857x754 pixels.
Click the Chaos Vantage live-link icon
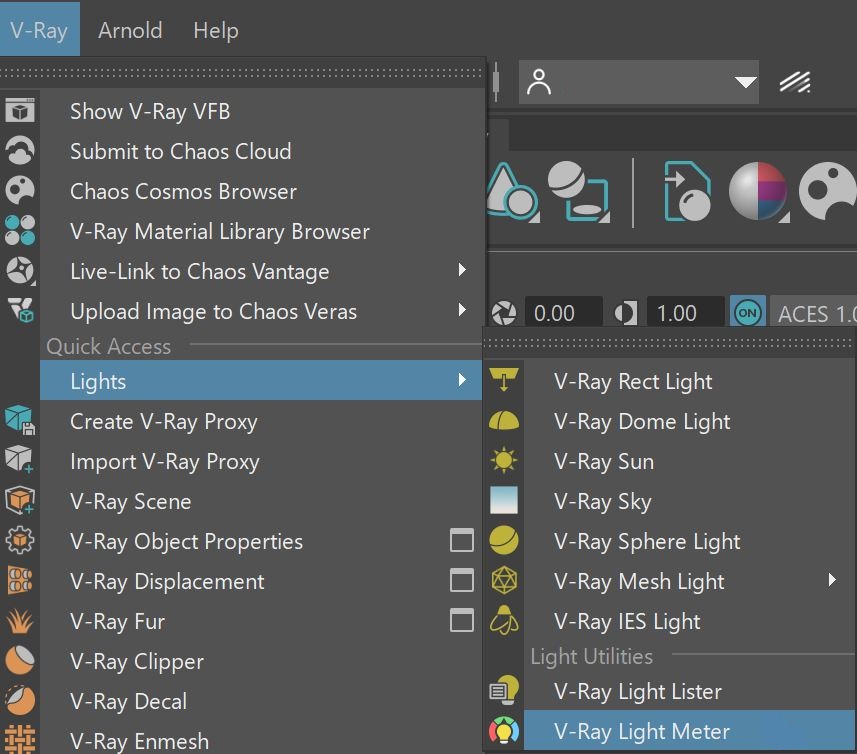(x=20, y=270)
